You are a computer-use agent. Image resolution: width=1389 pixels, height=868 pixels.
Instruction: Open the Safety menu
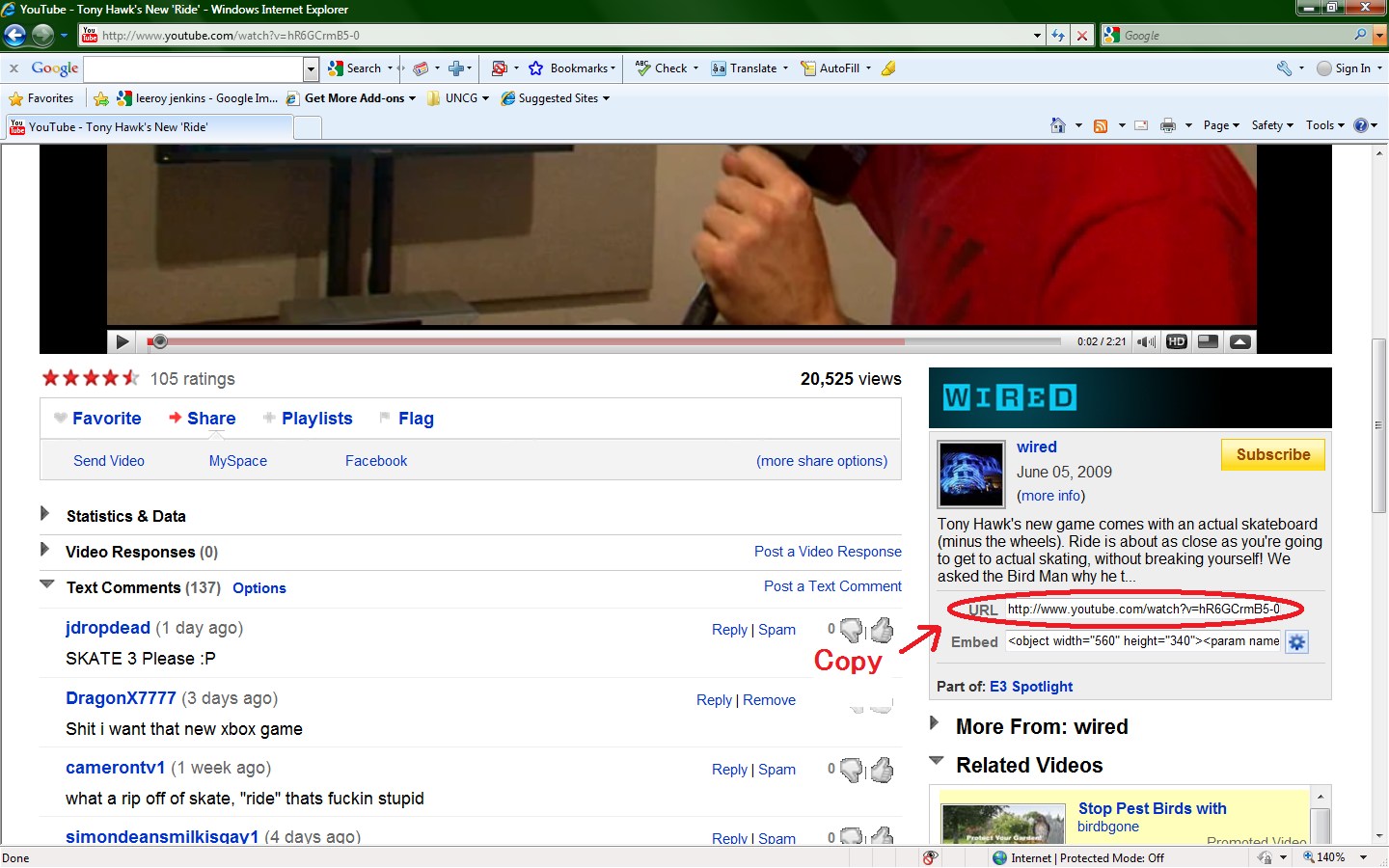(x=1272, y=125)
